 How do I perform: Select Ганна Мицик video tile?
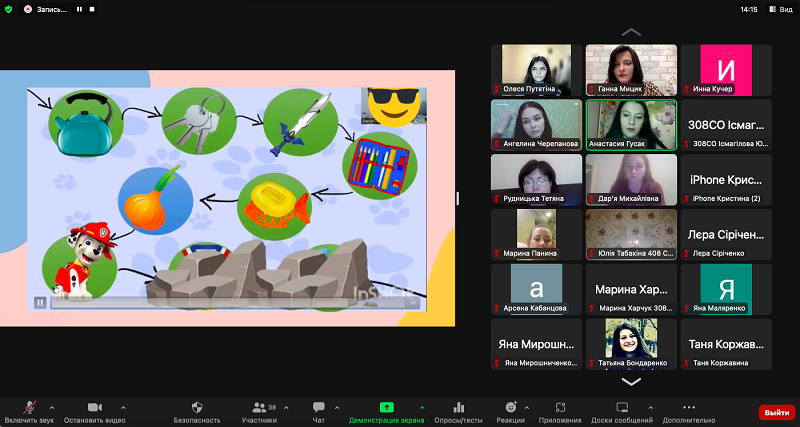click(631, 70)
